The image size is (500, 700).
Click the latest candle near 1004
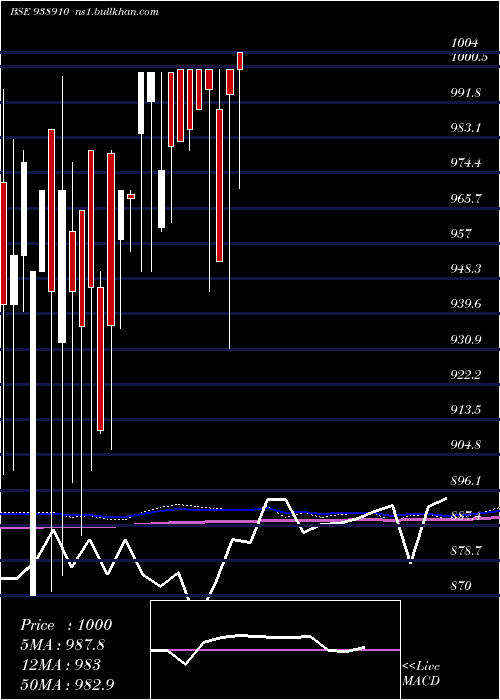tap(240, 61)
